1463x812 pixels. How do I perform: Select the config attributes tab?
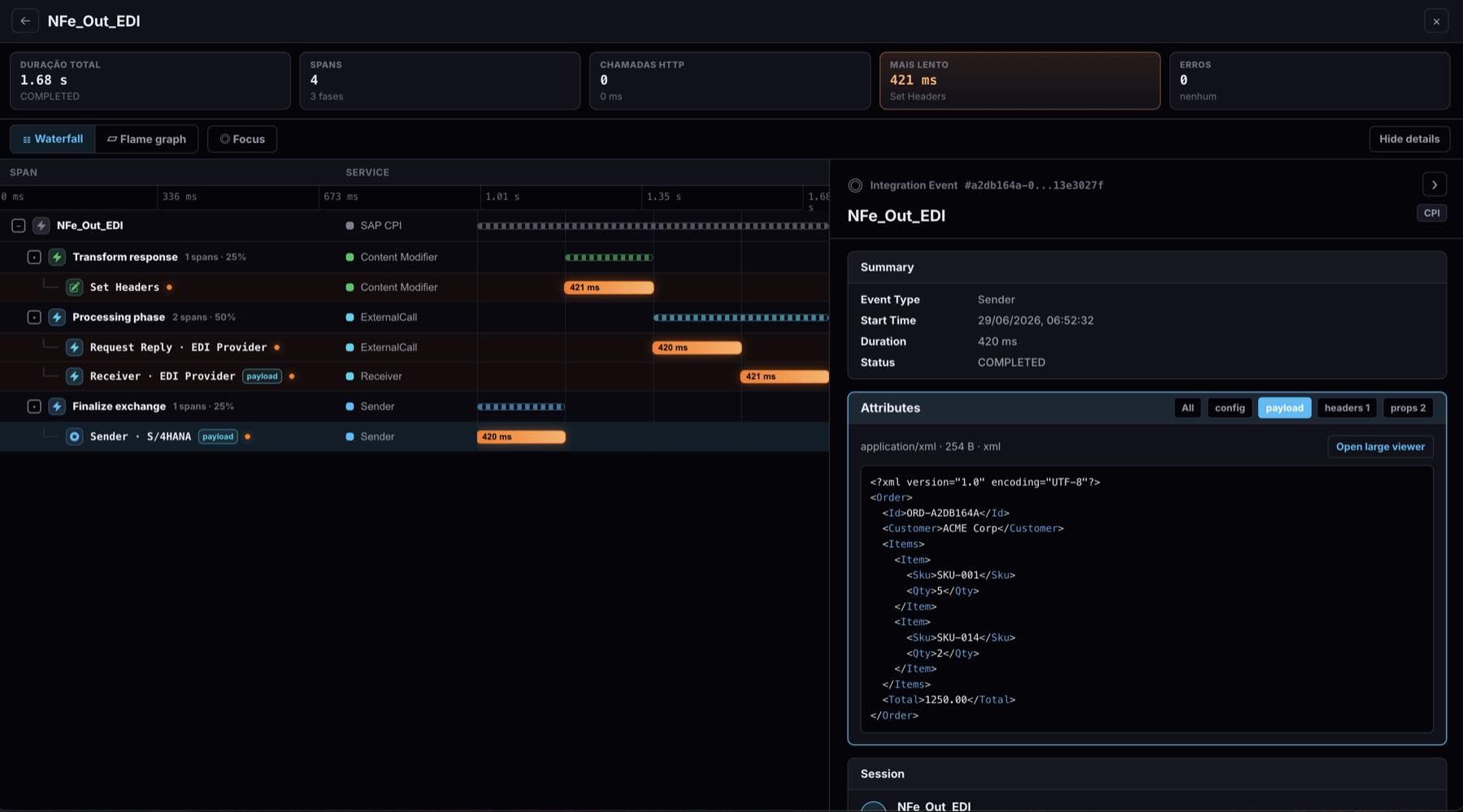click(1230, 408)
